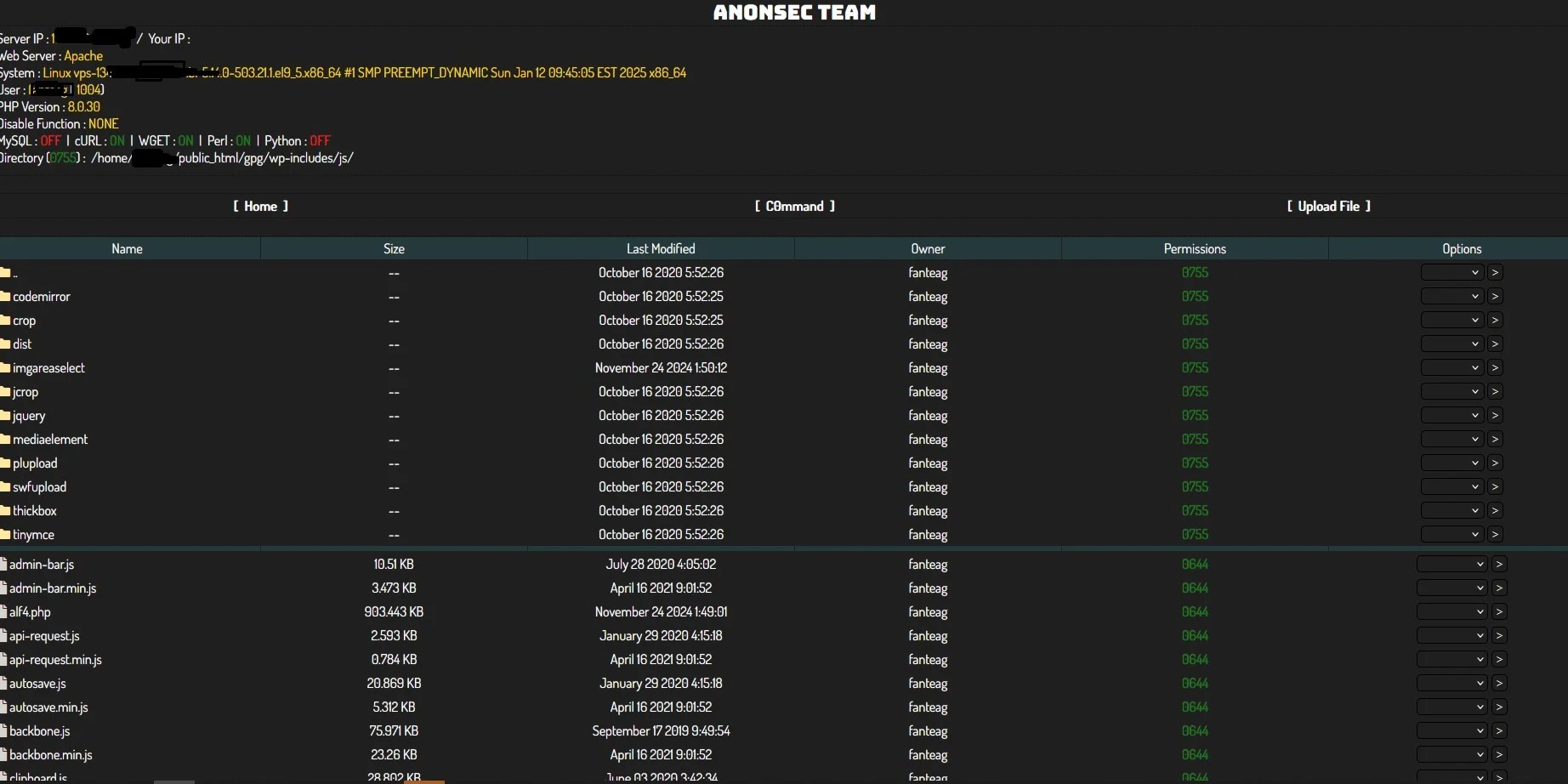Click the Home link

260,206
